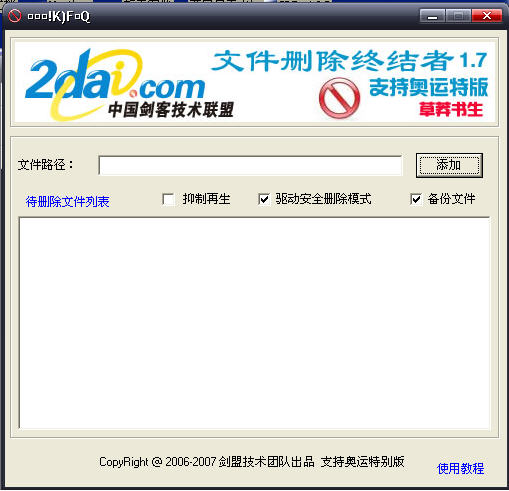Uncheck the 驱动安全删除模式 option
This screenshot has height=491, width=509.
point(264,200)
